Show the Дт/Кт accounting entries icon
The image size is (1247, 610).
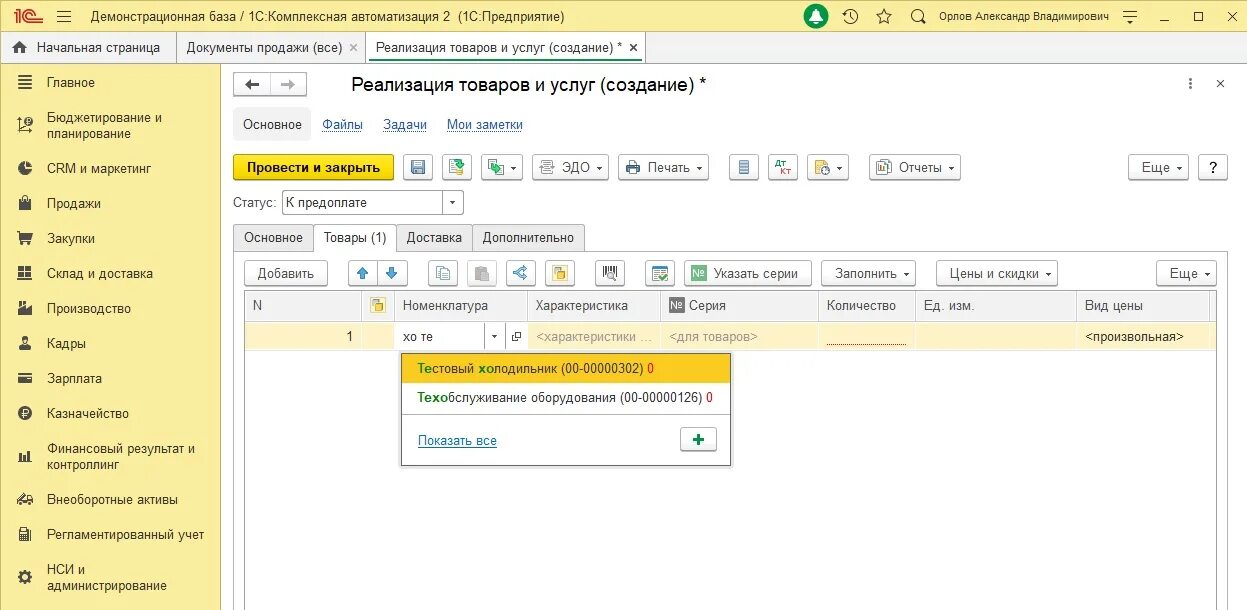pos(783,168)
